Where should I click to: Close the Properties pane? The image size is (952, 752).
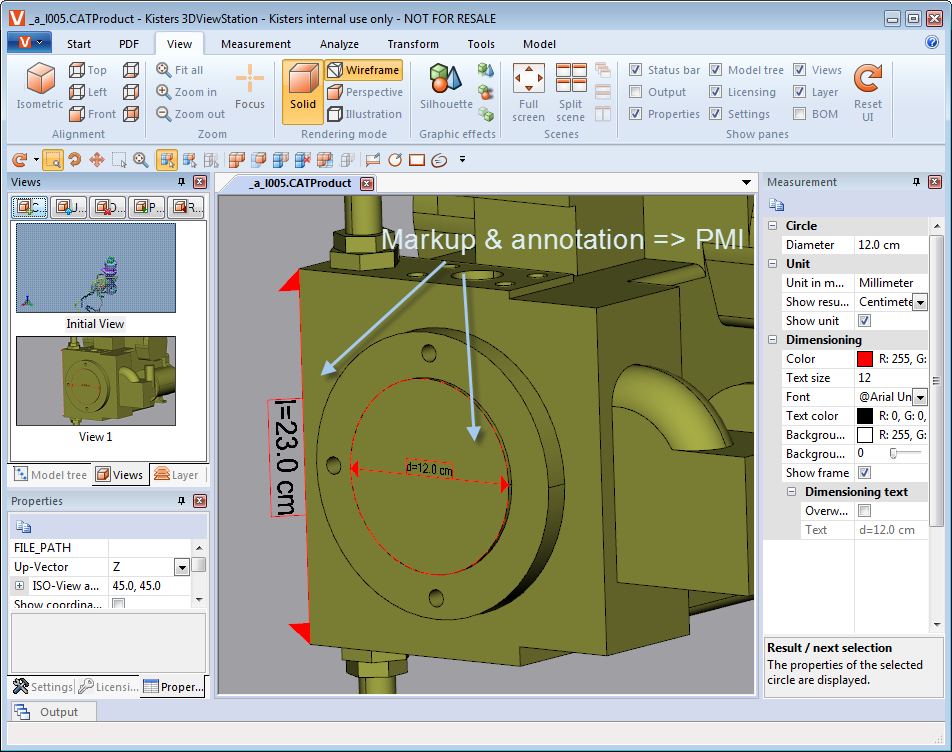(200, 501)
